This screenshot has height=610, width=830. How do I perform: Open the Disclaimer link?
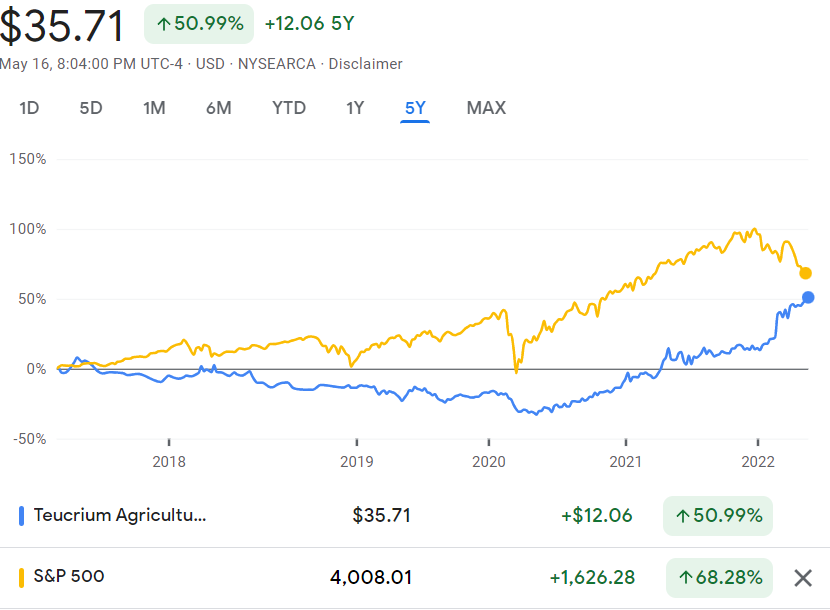365,64
